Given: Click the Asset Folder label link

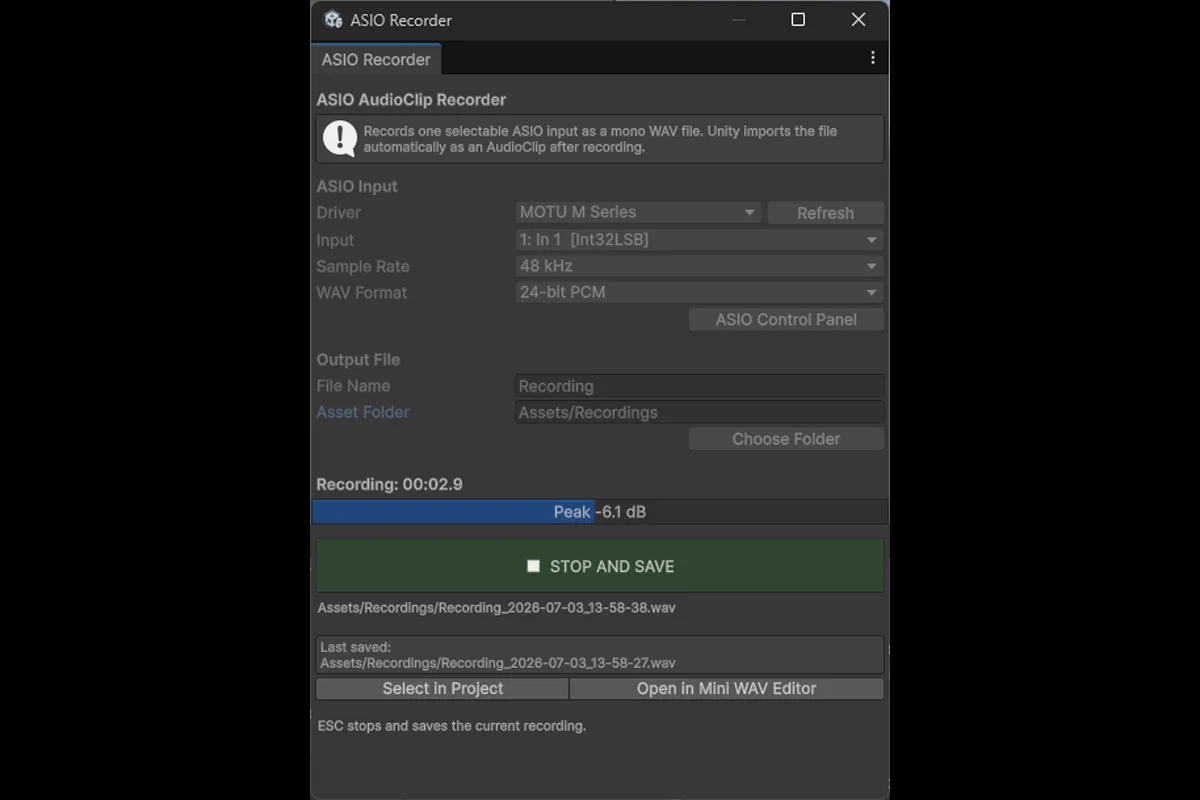Looking at the screenshot, I should point(363,412).
